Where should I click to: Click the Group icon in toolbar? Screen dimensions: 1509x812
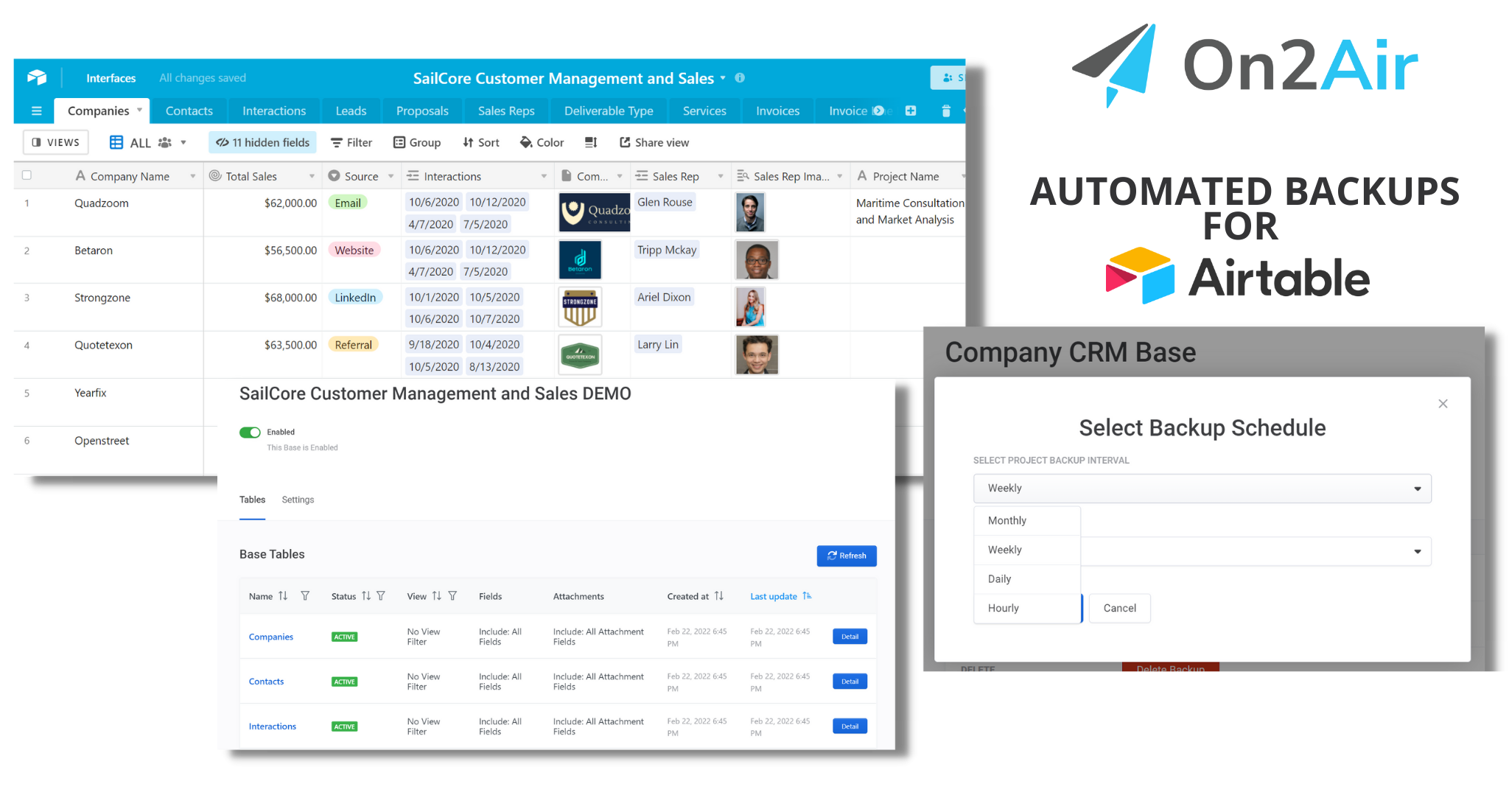(x=414, y=142)
